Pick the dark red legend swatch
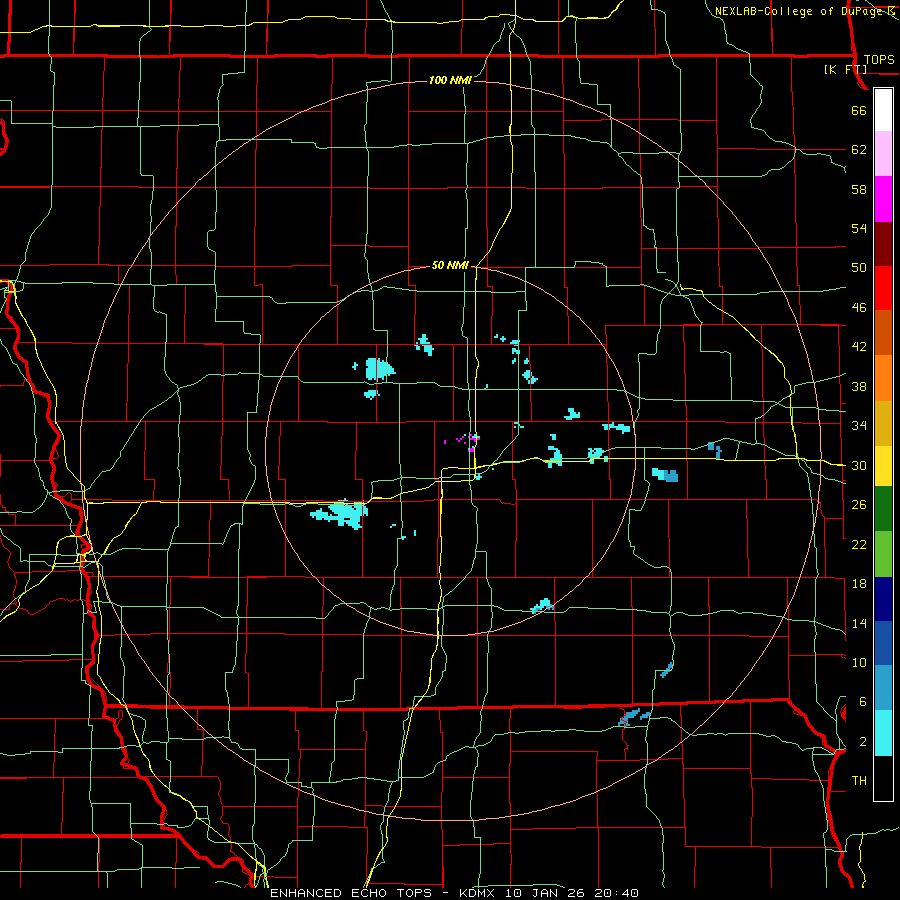The height and width of the screenshot is (900, 900). click(x=883, y=243)
